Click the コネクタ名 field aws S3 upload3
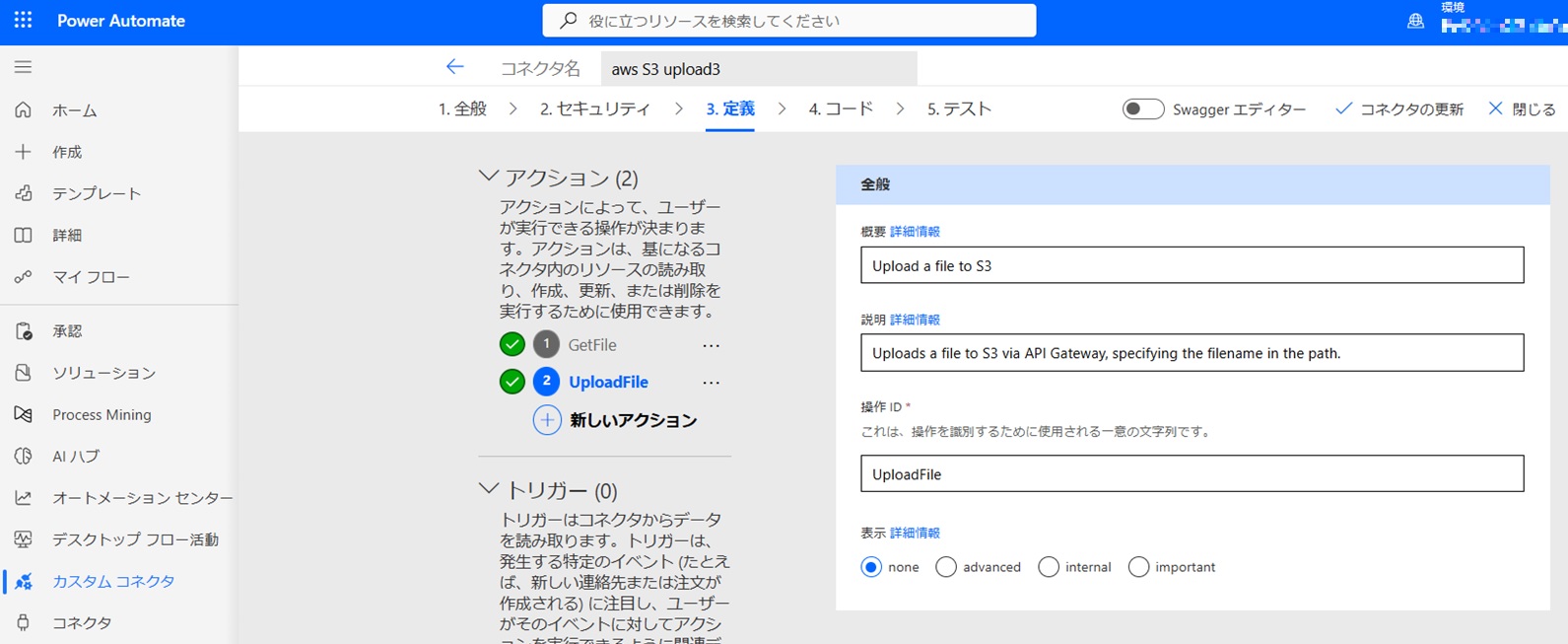This screenshot has height=644, width=1568. (x=759, y=69)
